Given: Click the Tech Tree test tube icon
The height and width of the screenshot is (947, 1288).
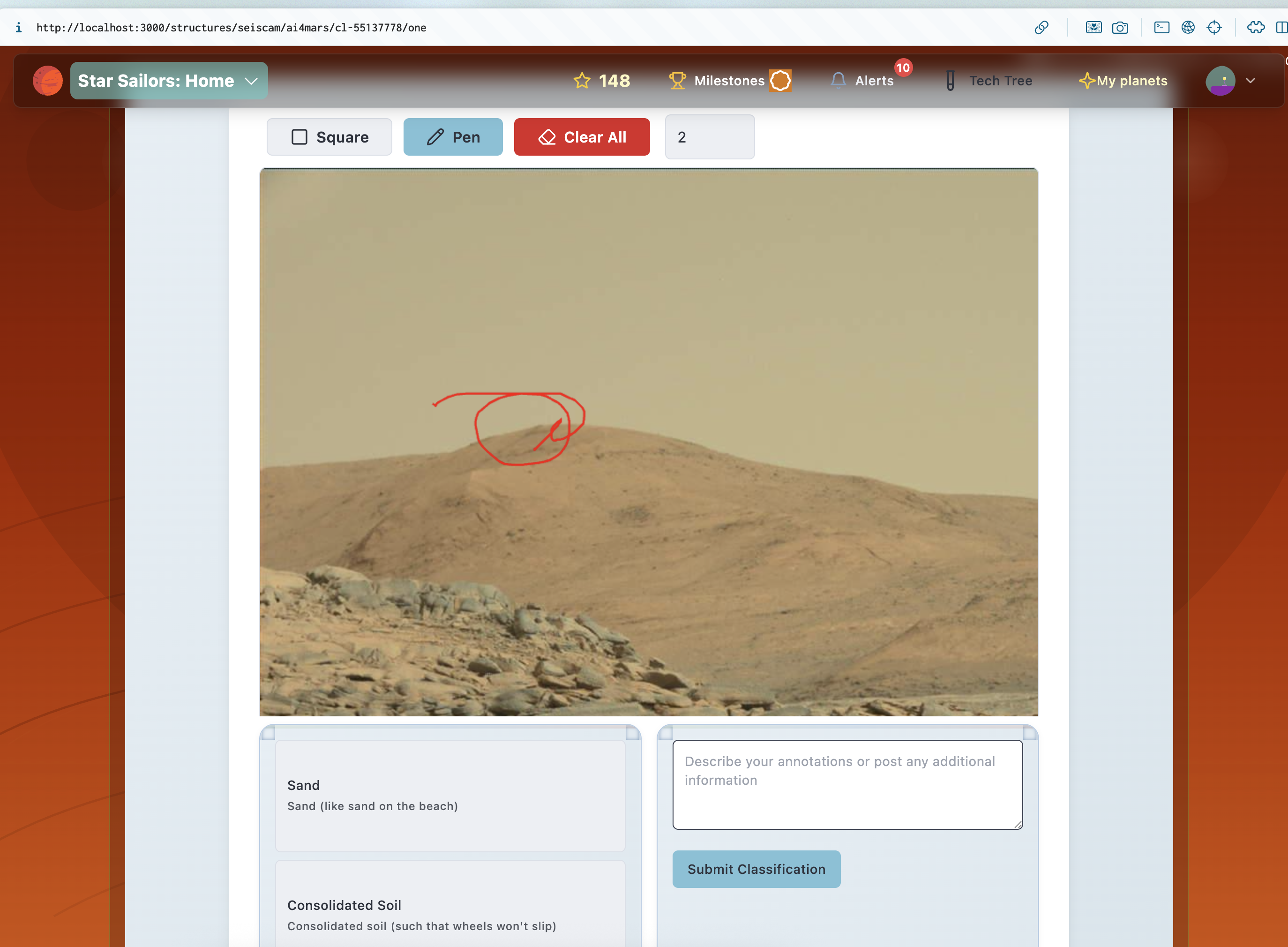Looking at the screenshot, I should tap(950, 81).
